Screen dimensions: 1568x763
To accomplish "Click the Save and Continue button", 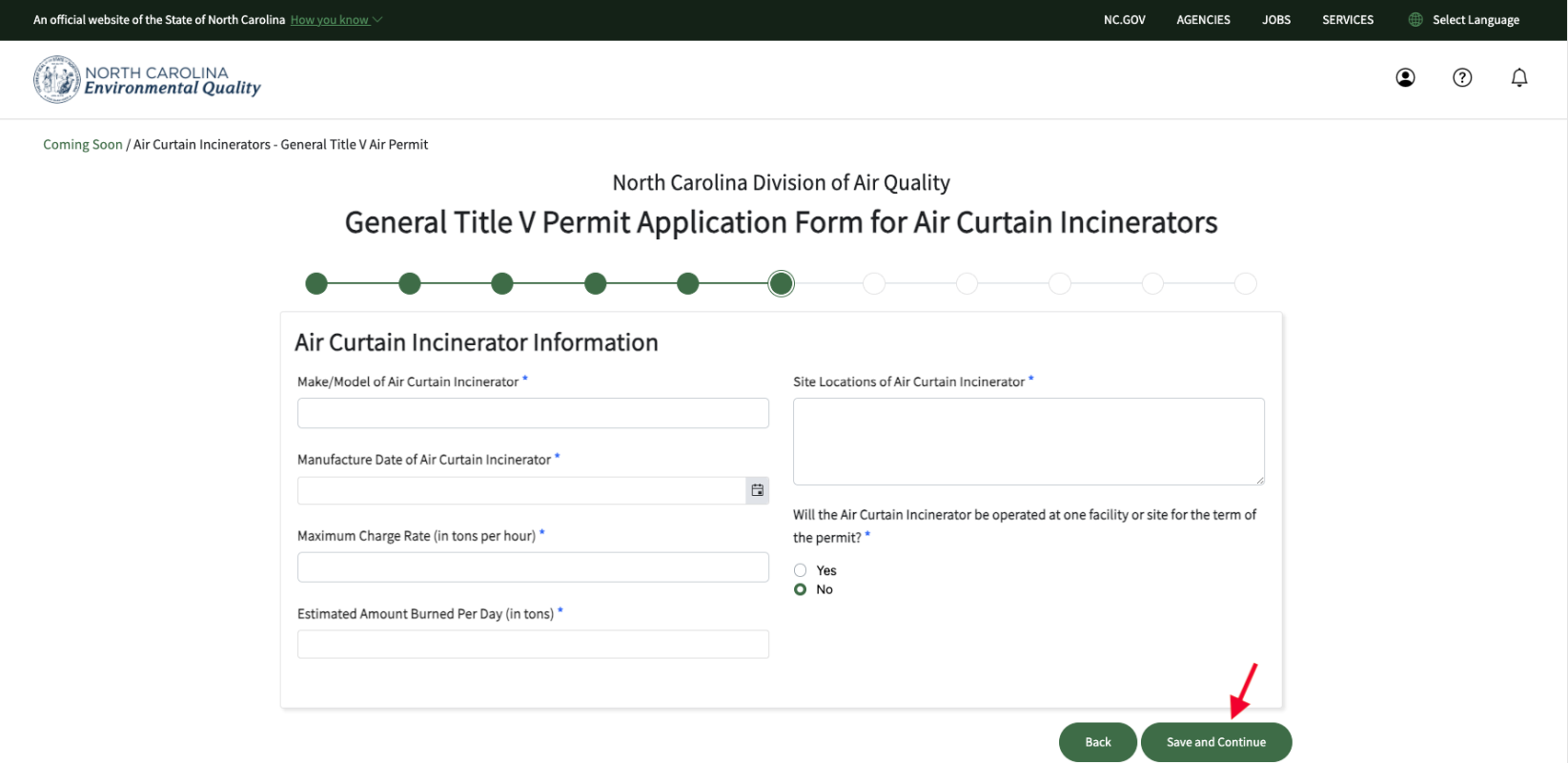I will pyautogui.click(x=1215, y=742).
